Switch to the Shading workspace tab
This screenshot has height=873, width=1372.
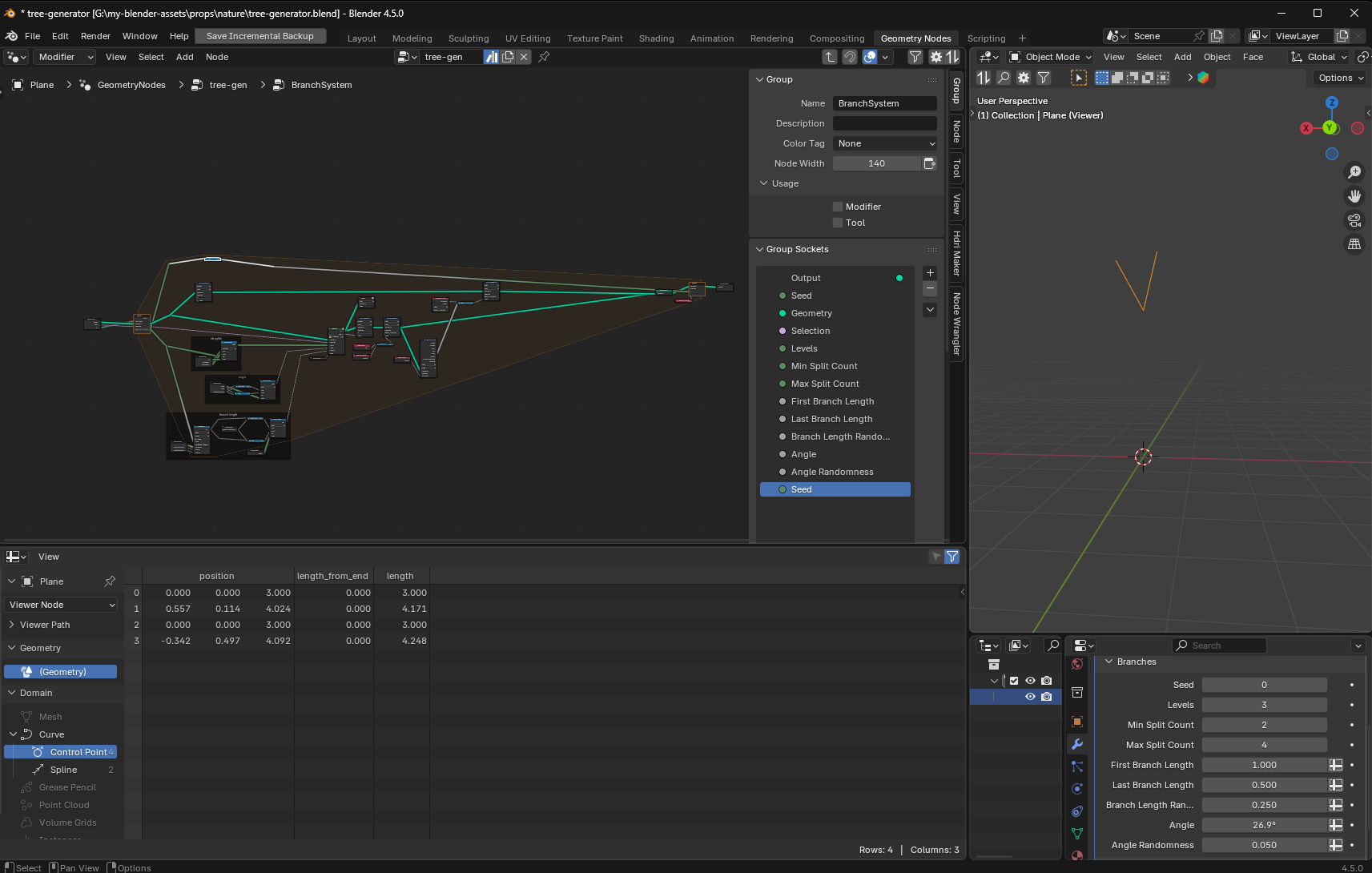click(x=656, y=38)
